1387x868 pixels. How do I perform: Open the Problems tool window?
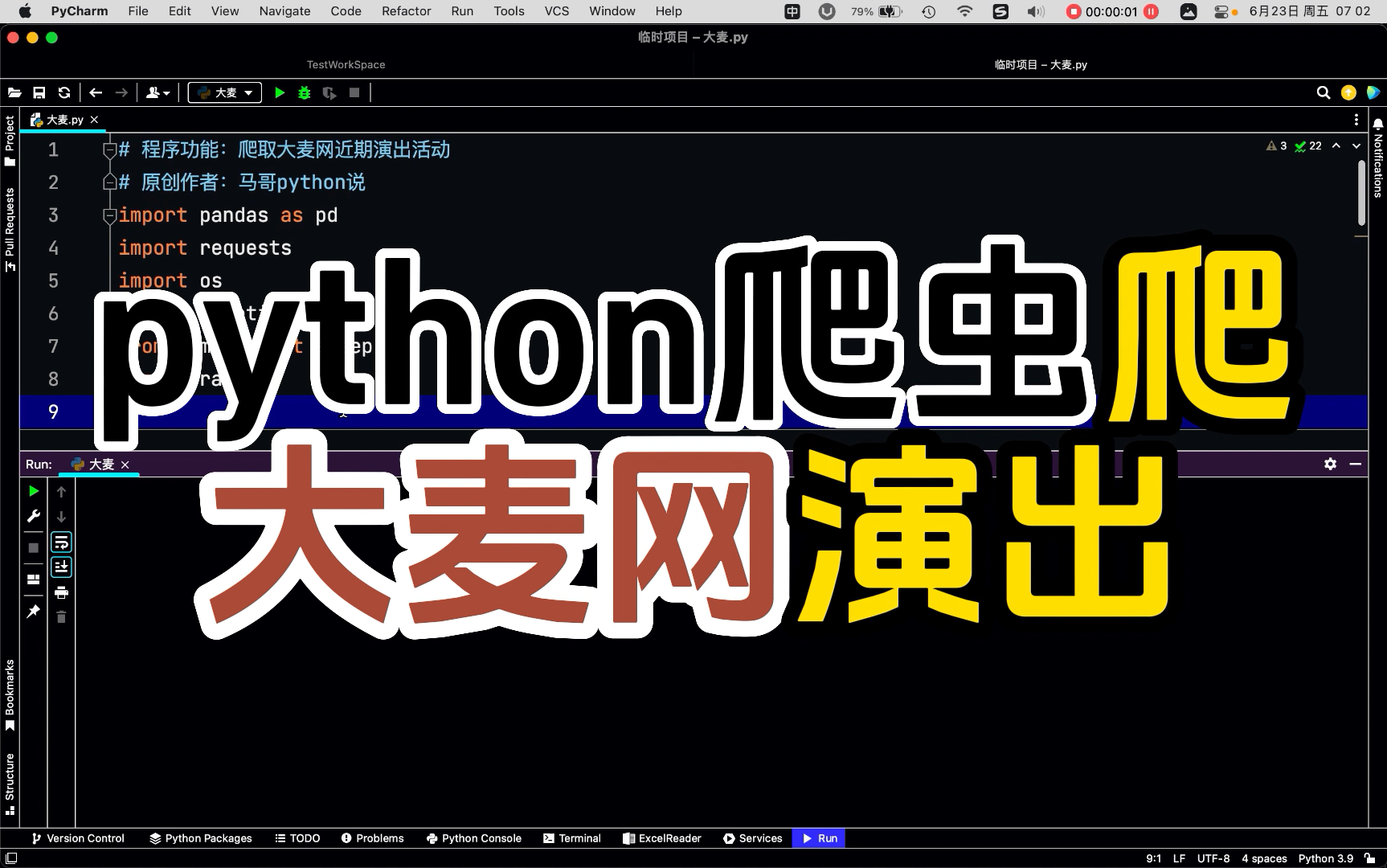point(372,838)
